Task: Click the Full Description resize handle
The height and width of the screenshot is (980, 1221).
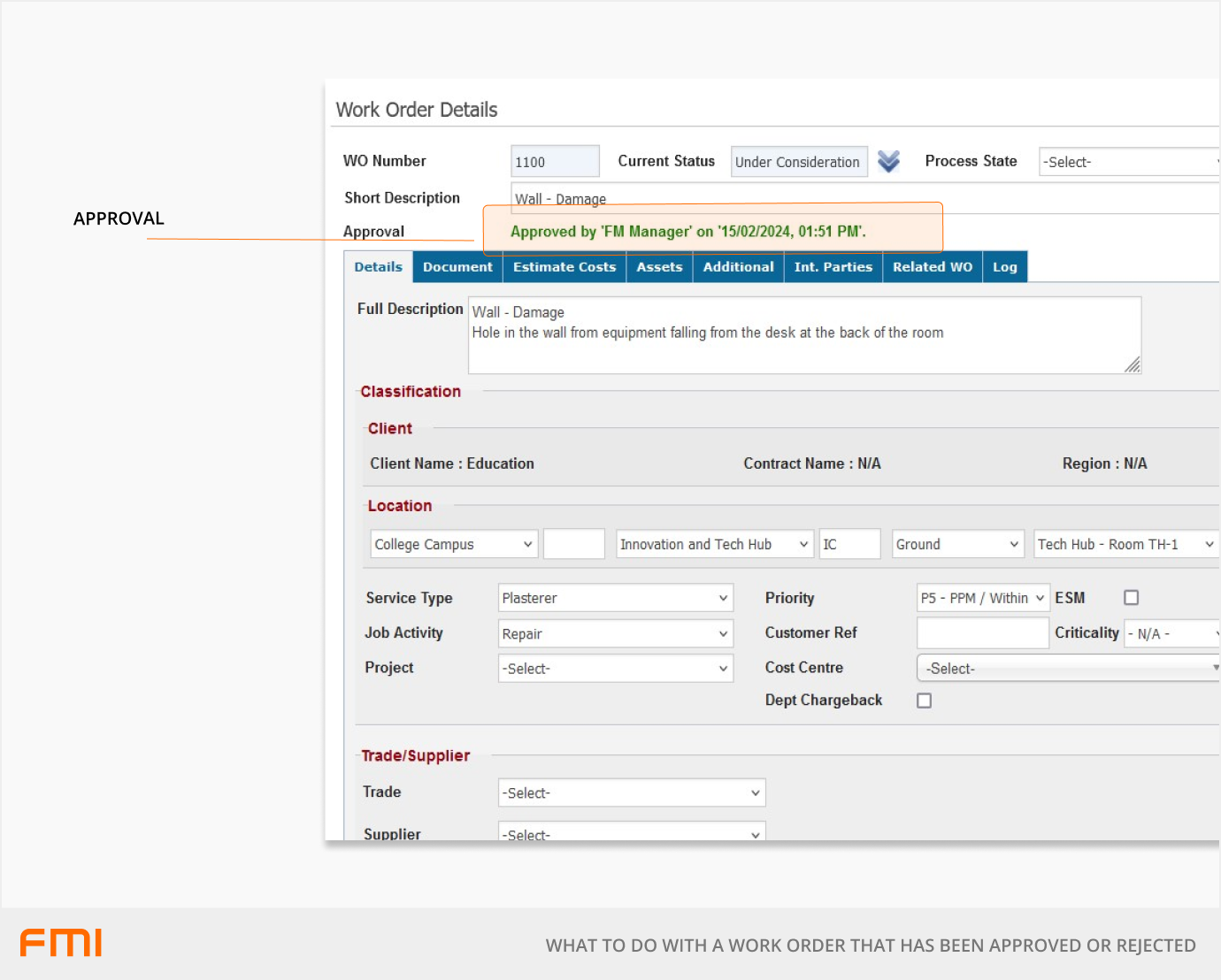Action: 1133,365
